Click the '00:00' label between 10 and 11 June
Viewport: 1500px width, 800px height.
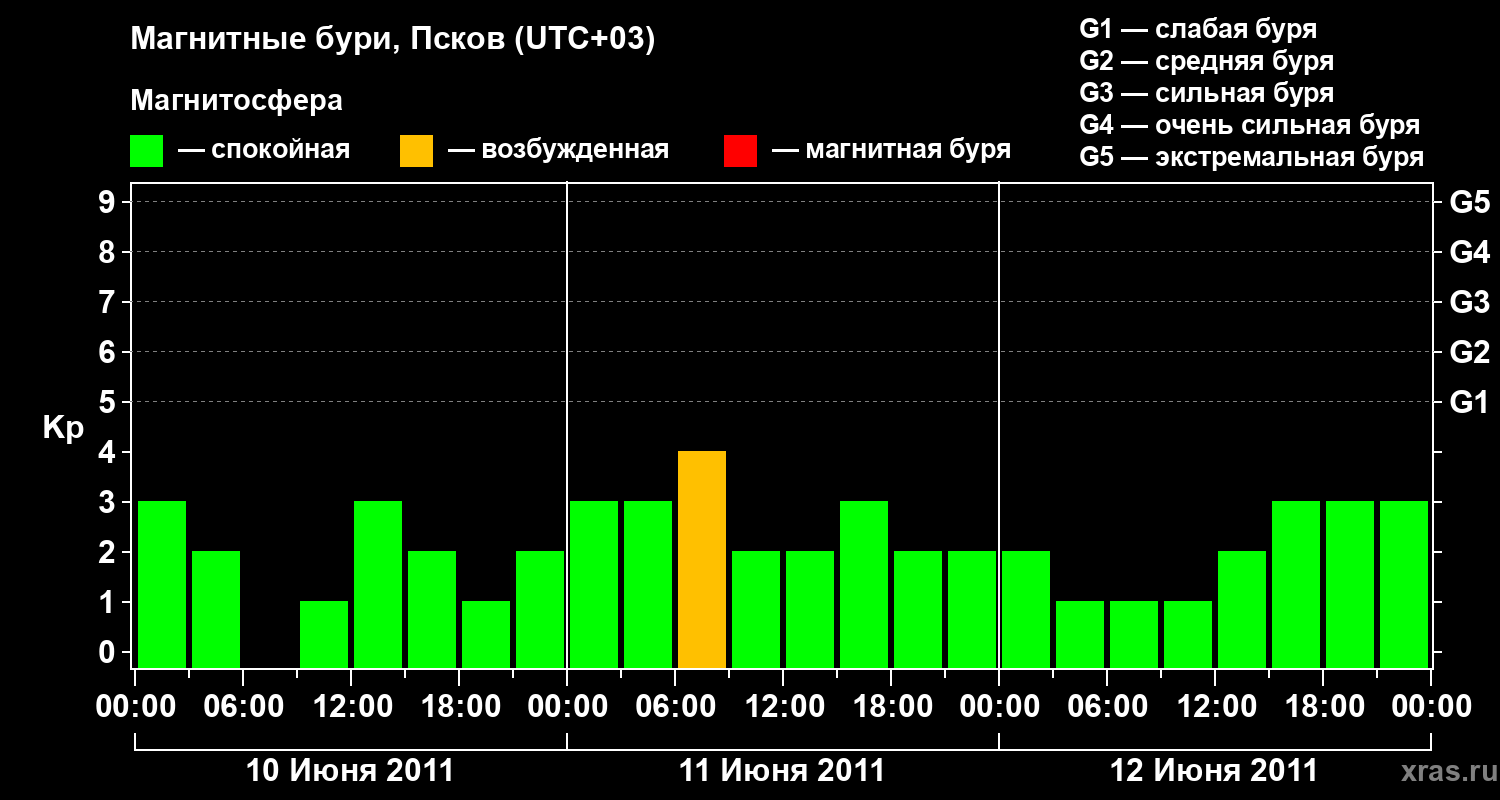click(567, 707)
